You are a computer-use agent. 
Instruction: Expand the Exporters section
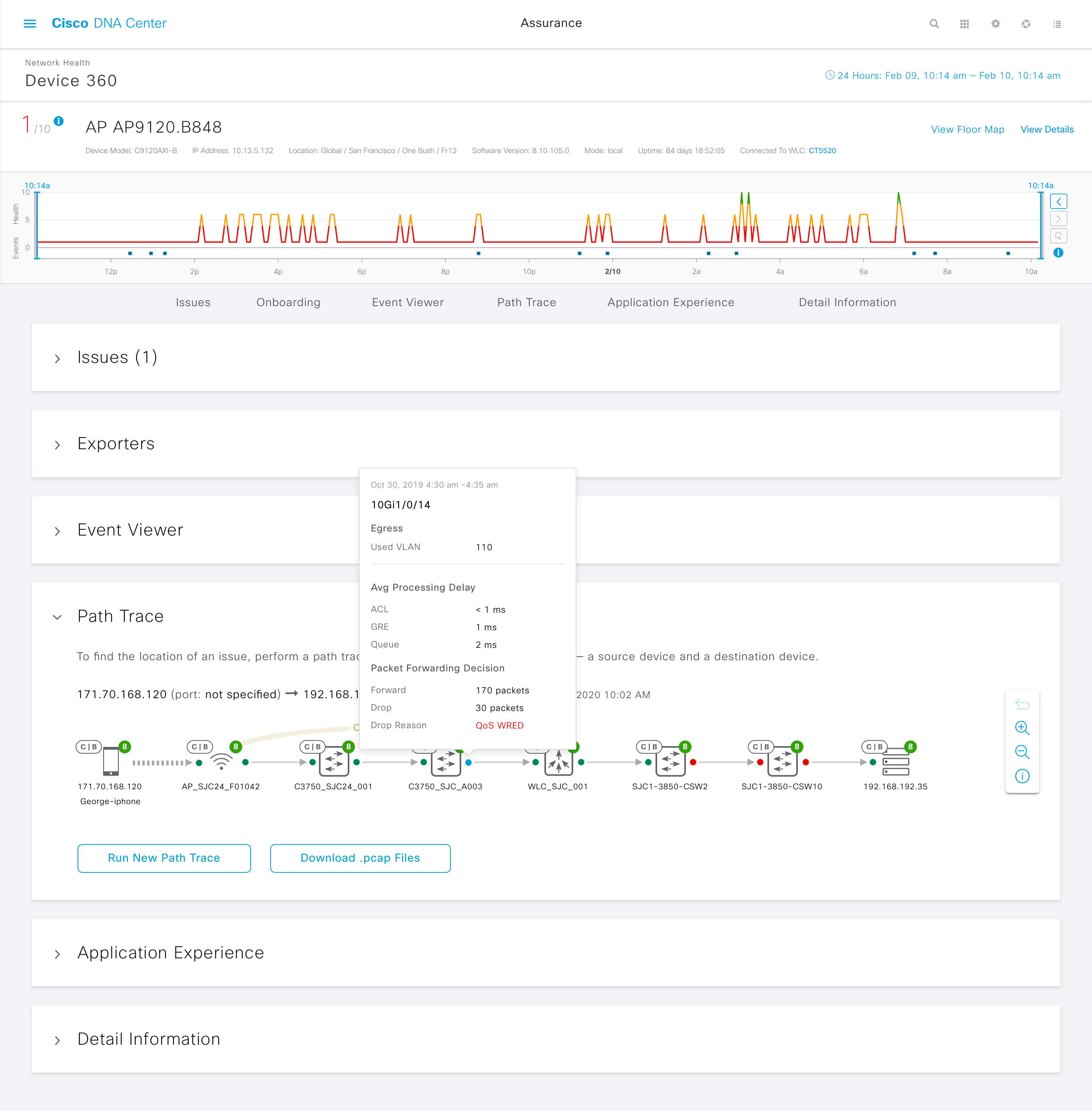pyautogui.click(x=57, y=445)
